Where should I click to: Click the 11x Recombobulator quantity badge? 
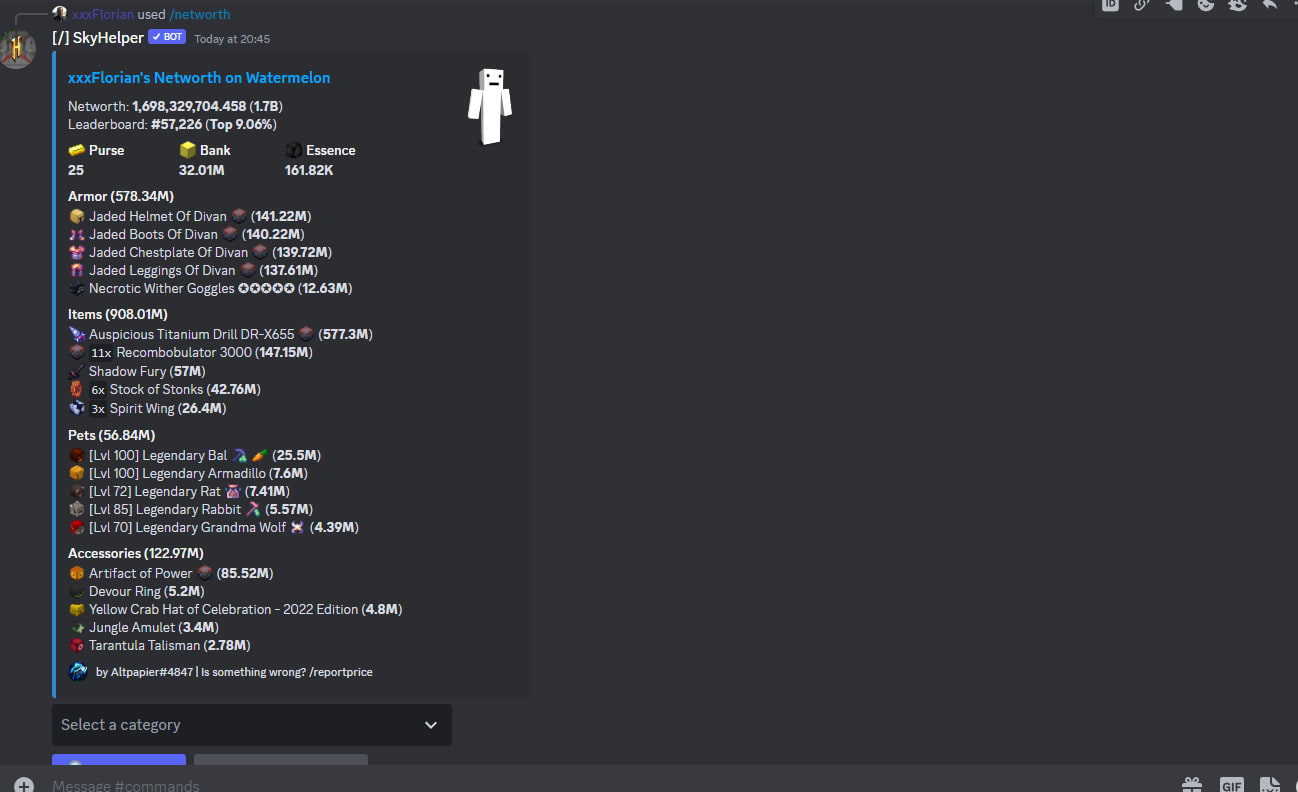pyautogui.click(x=101, y=353)
